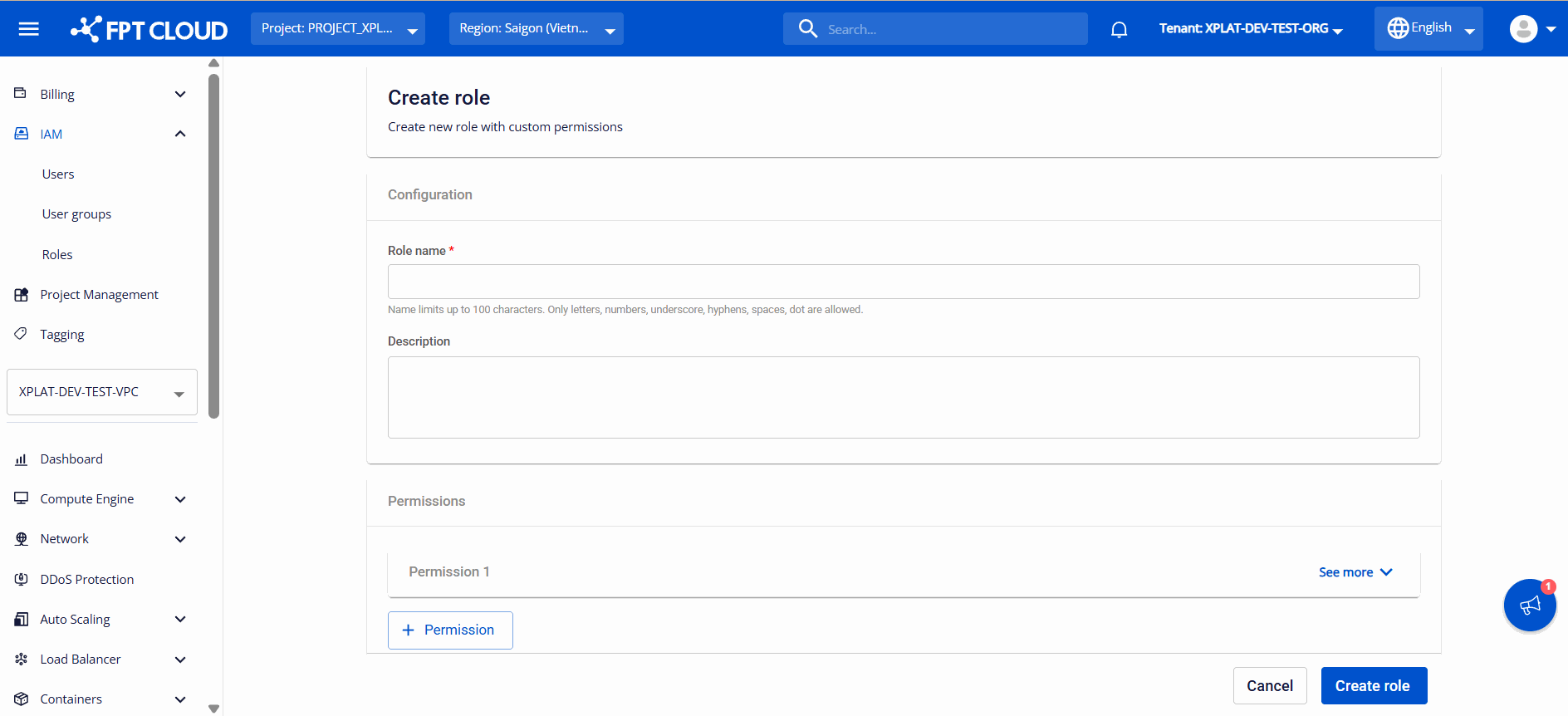
Task: Click the FPT Cloud logo
Action: coord(149,29)
